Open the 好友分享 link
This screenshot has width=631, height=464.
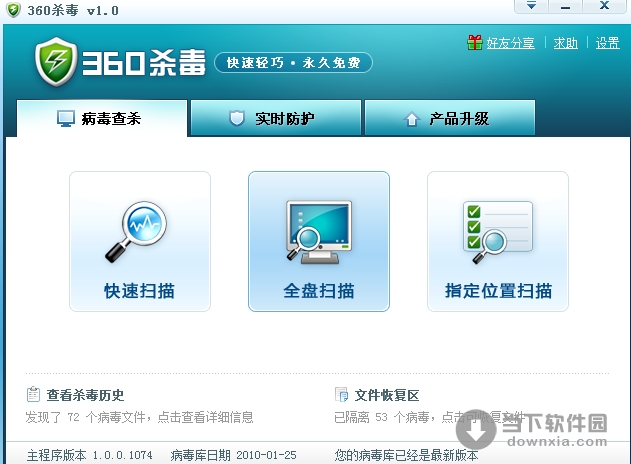pos(510,43)
